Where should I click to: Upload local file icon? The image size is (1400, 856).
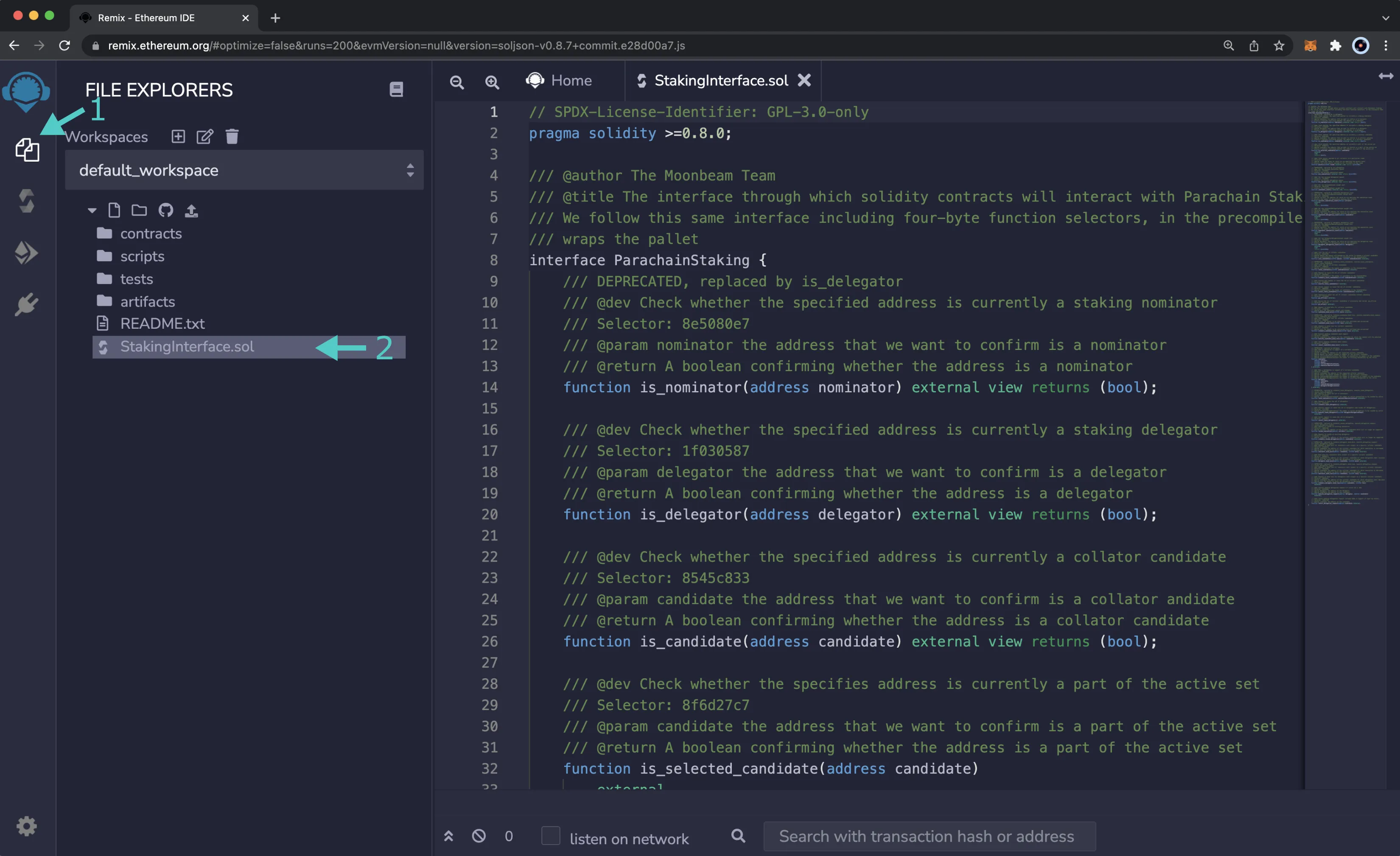coord(191,211)
